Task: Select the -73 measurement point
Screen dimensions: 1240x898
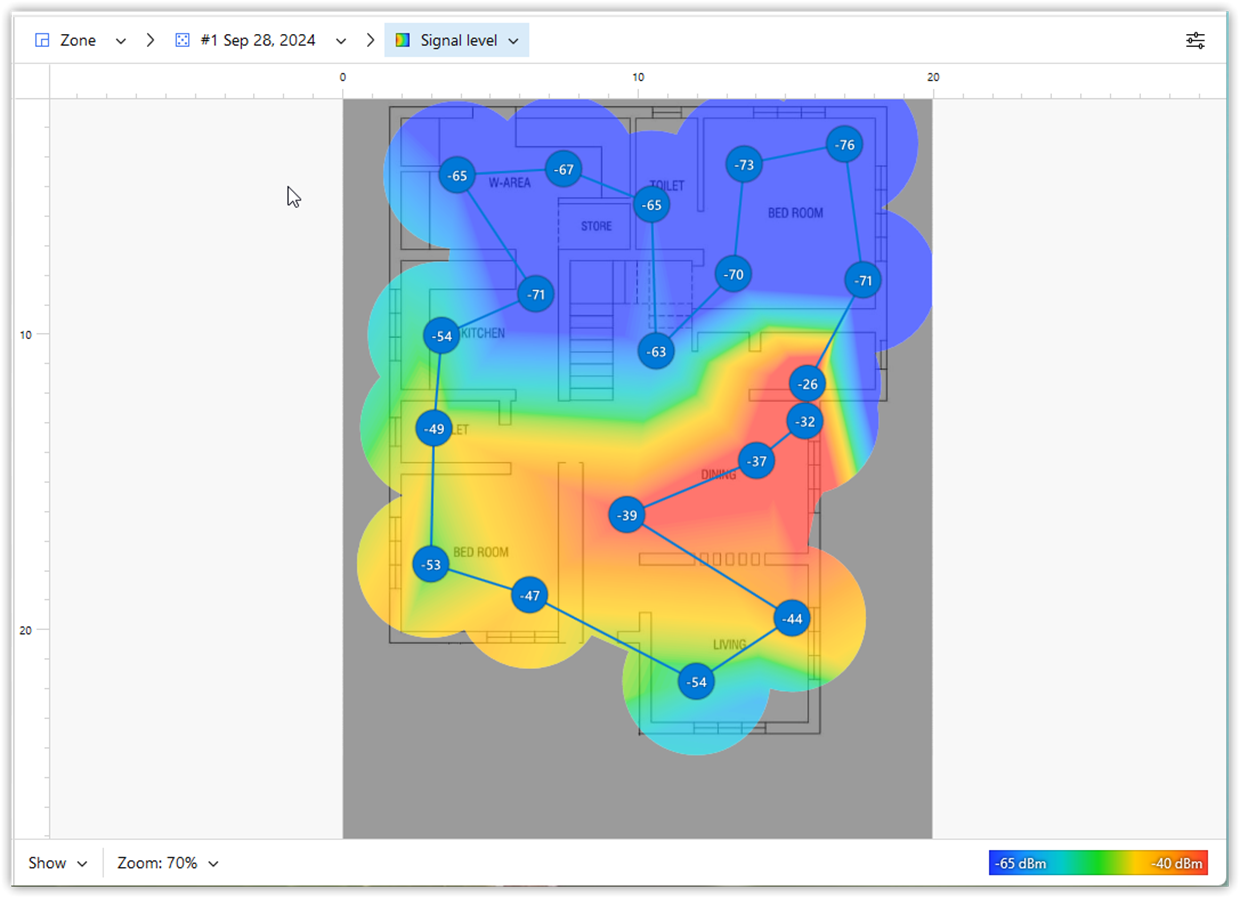Action: 744,165
